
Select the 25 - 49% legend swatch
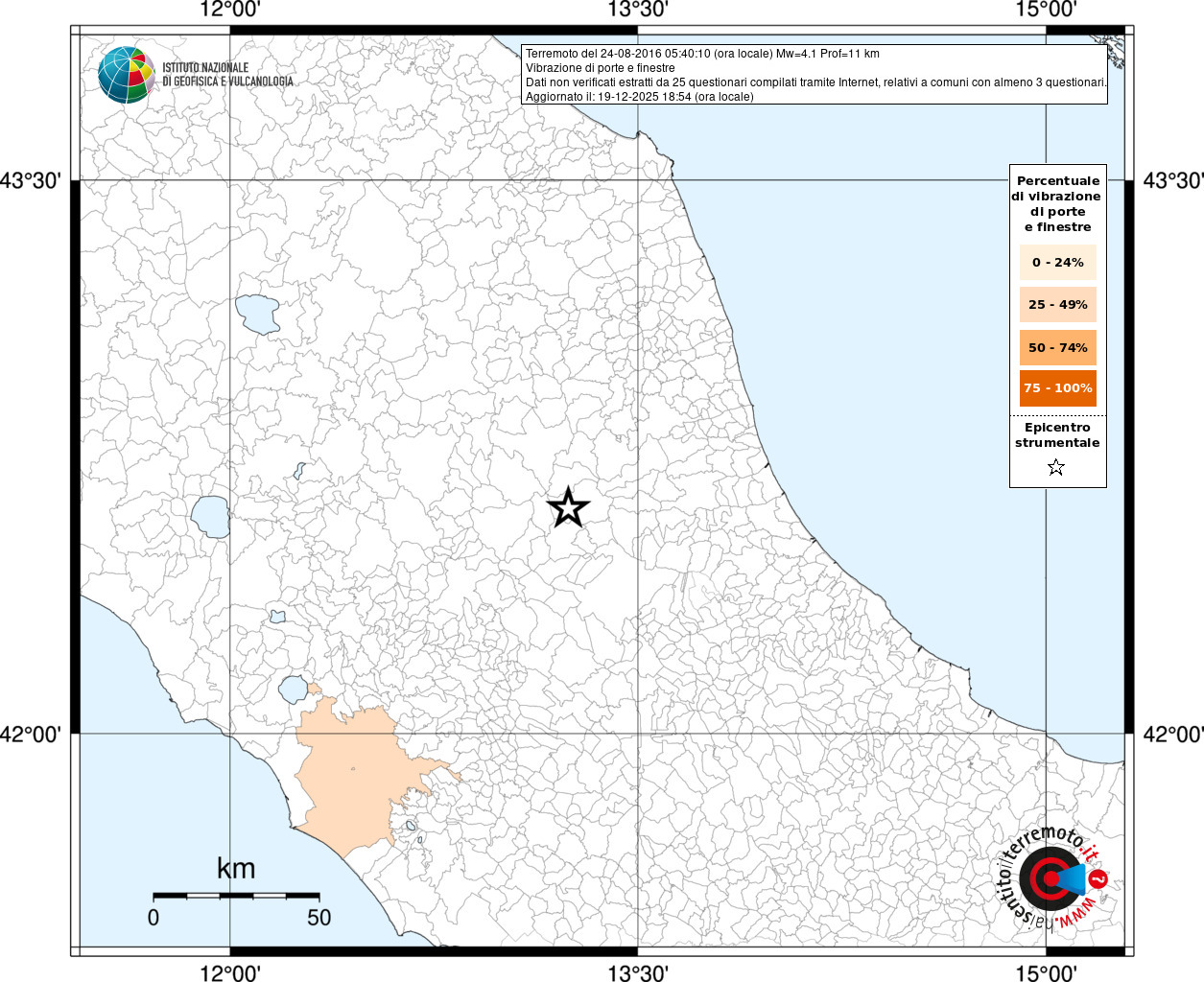pyautogui.click(x=1057, y=304)
